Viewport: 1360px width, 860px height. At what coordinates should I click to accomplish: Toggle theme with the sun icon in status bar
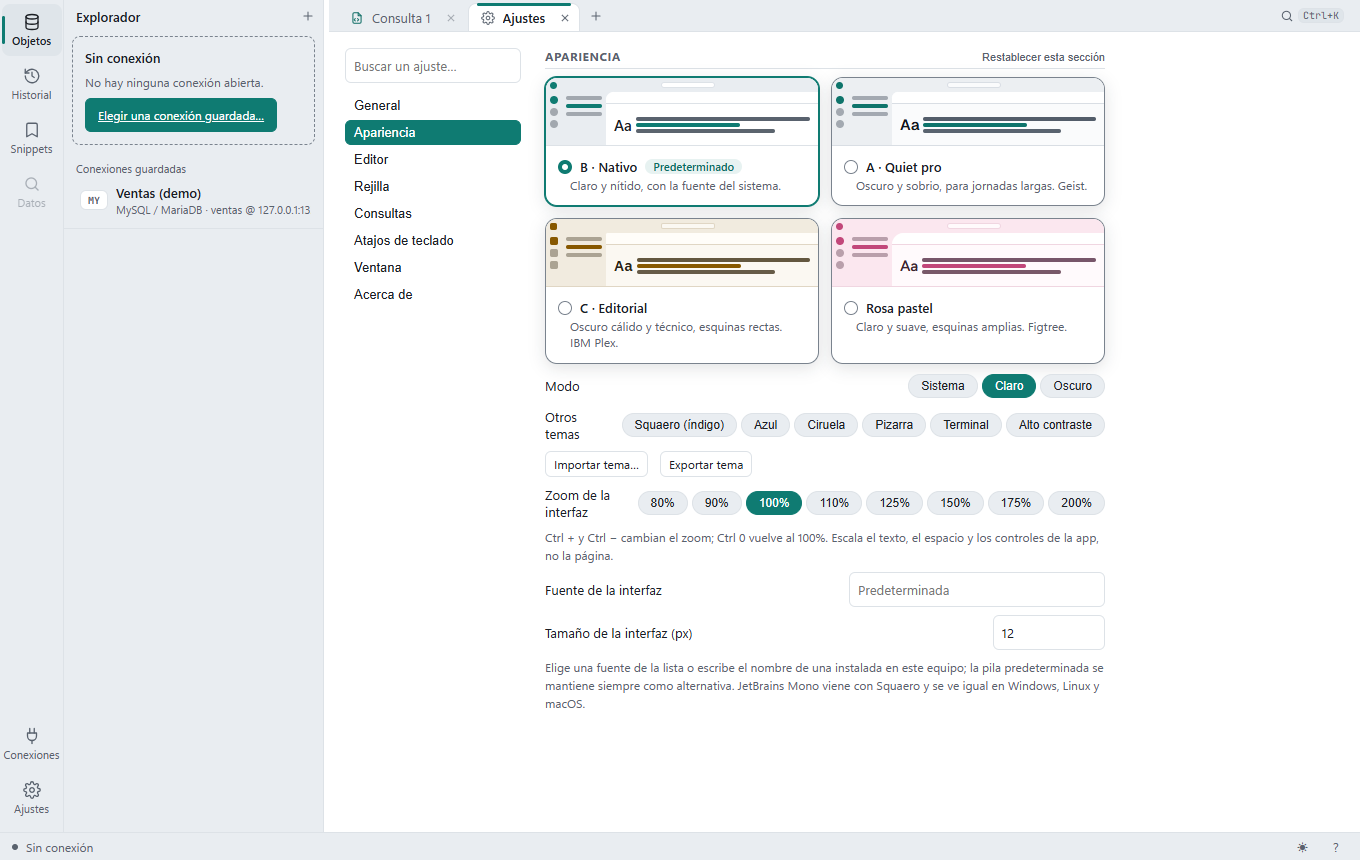point(1302,847)
